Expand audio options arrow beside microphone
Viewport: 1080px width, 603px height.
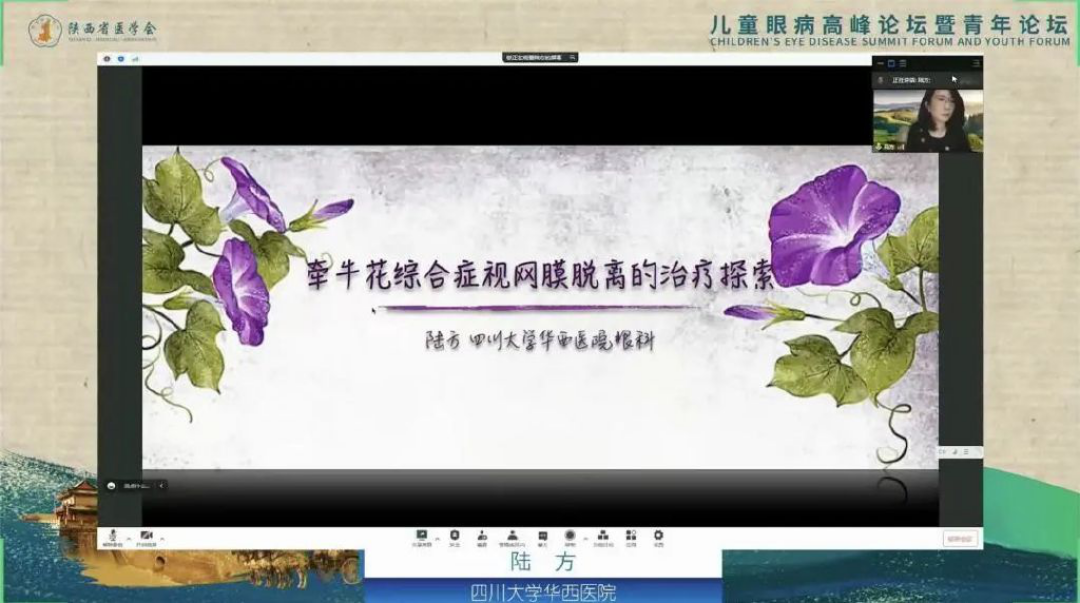pos(128,536)
